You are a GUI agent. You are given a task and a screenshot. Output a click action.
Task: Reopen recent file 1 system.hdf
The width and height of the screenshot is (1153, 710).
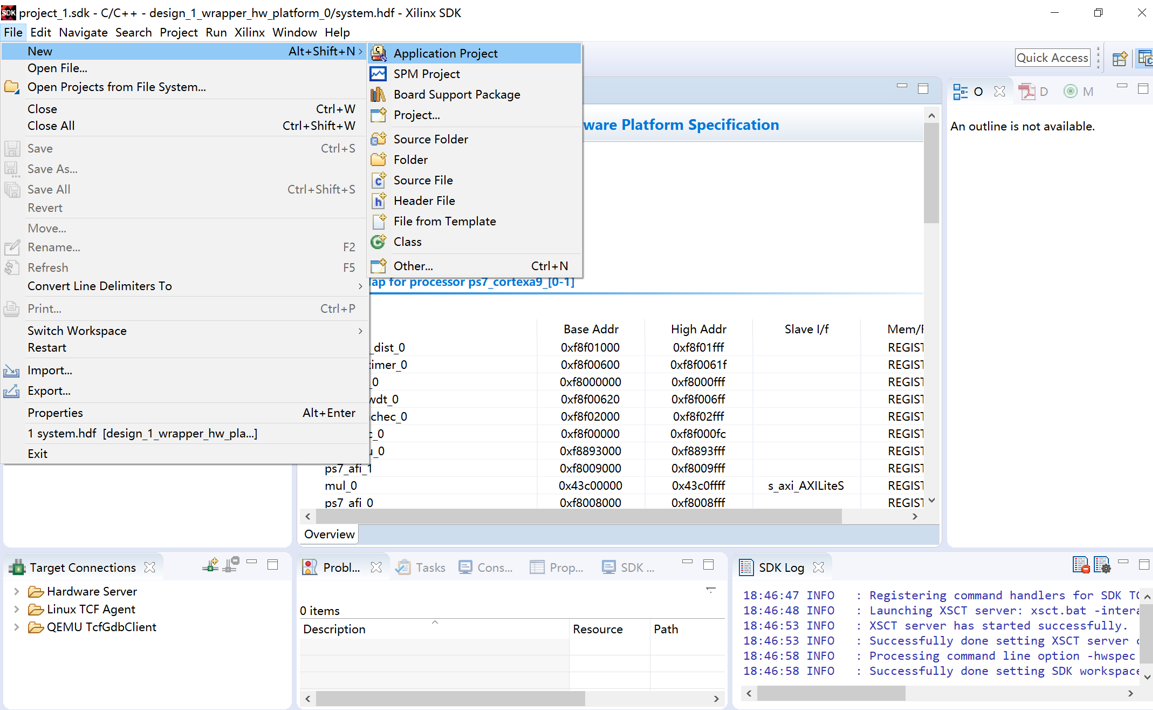(x=184, y=434)
